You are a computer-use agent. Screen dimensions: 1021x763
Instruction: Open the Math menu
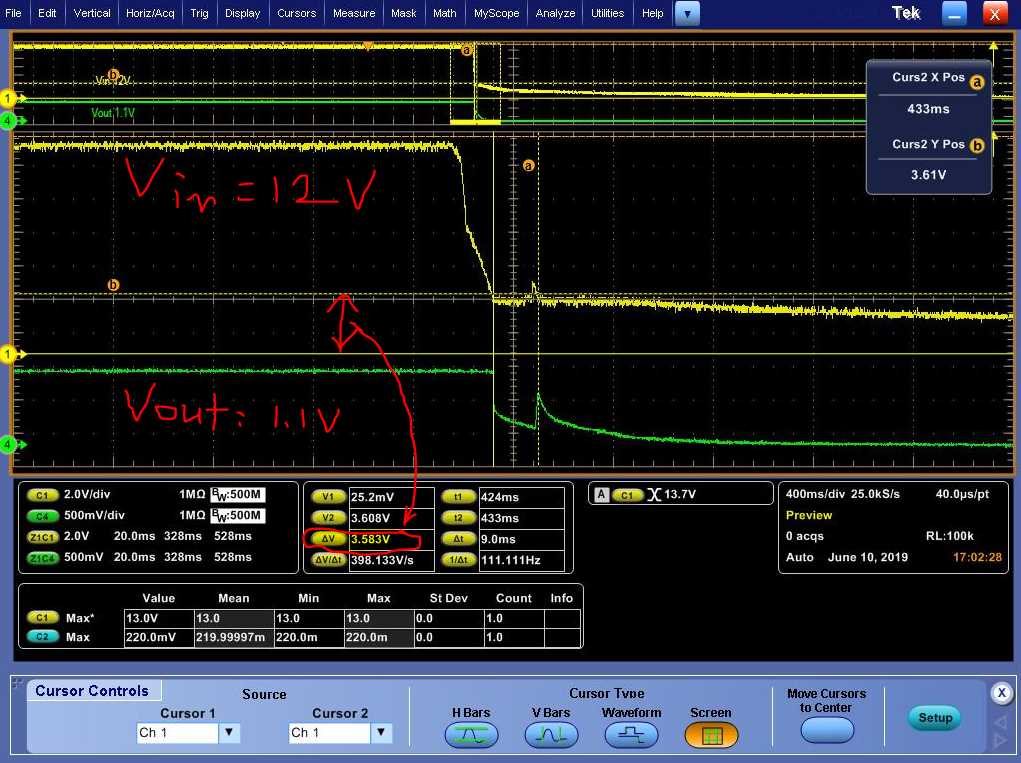[x=444, y=13]
